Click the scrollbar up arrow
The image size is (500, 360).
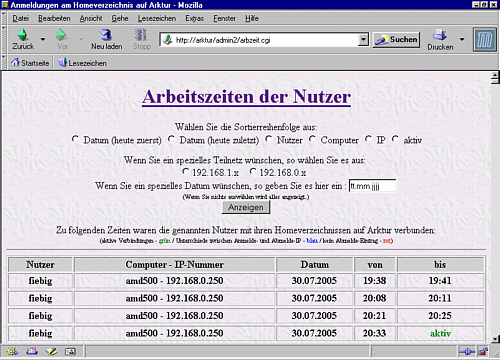point(495,74)
